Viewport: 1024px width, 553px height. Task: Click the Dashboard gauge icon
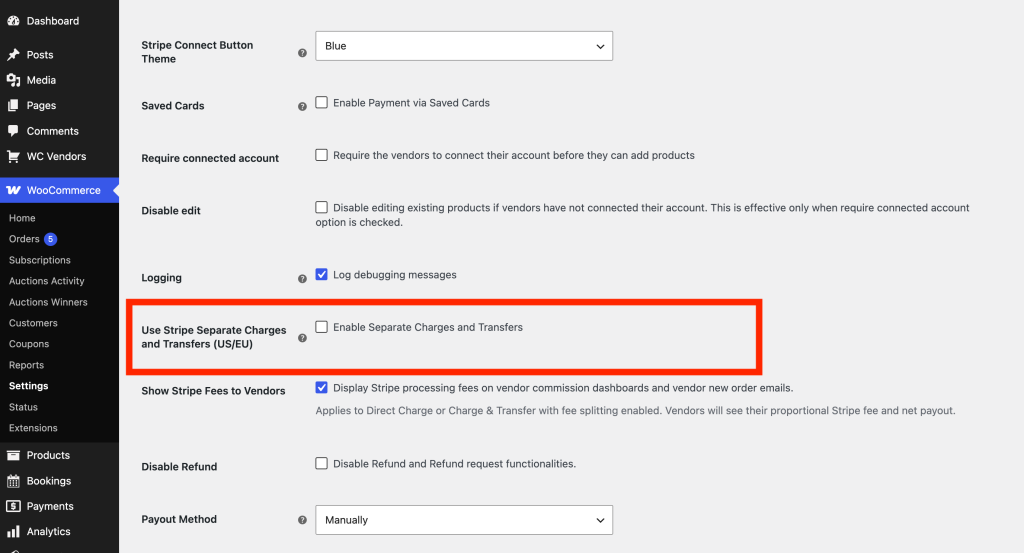click(13, 21)
